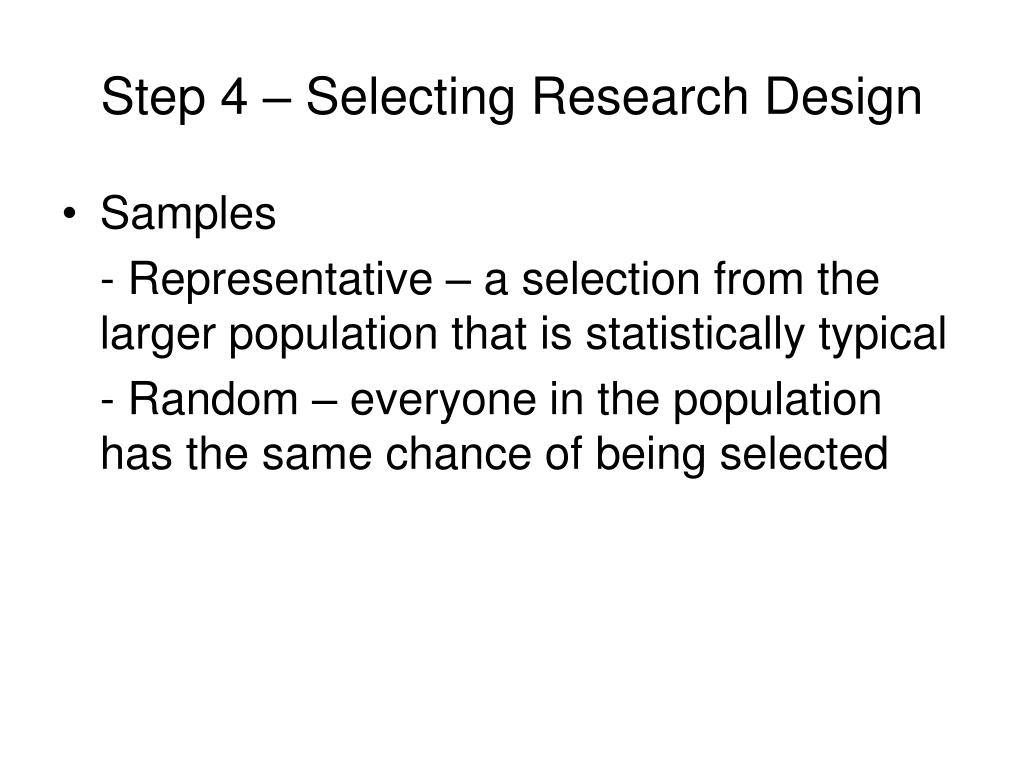The height and width of the screenshot is (768, 1024).
Task: Click the number '4' in the title
Action: click(234, 97)
